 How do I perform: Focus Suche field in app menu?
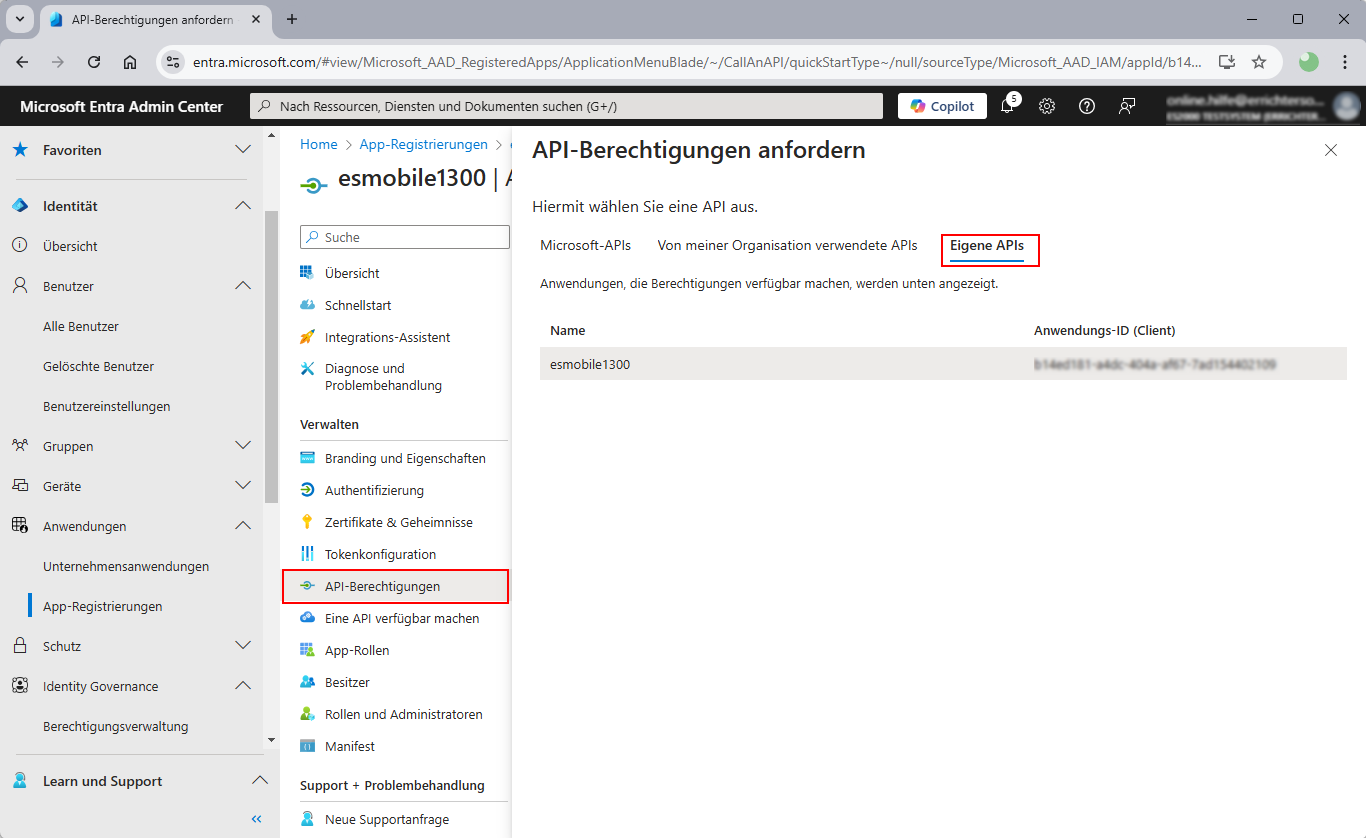click(405, 237)
